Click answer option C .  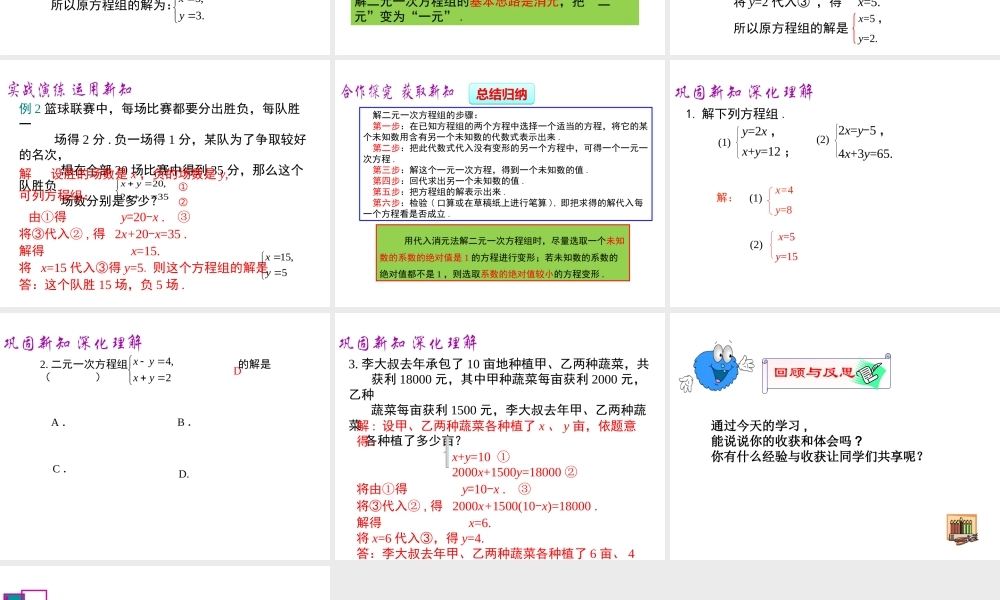[x=59, y=469]
